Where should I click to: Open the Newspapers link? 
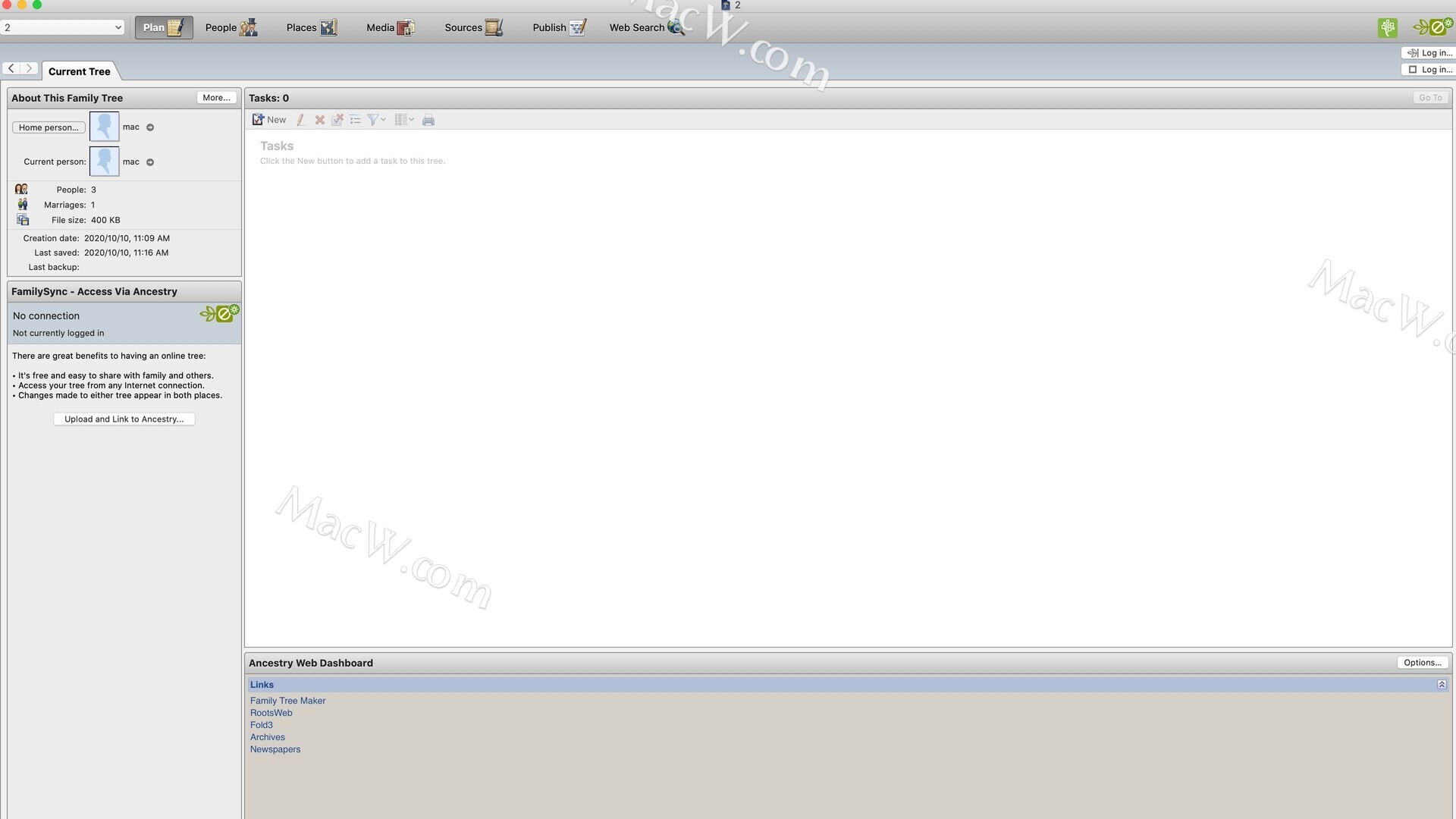[x=275, y=749]
